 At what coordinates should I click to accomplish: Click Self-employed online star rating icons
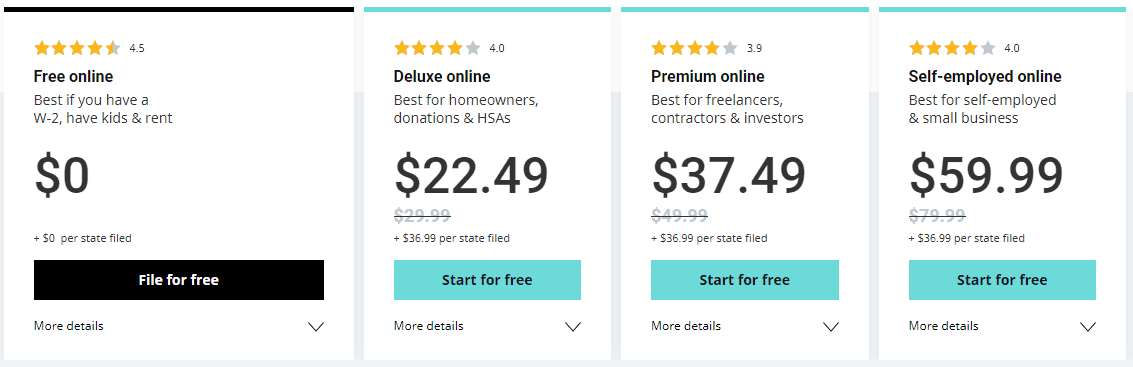click(952, 48)
